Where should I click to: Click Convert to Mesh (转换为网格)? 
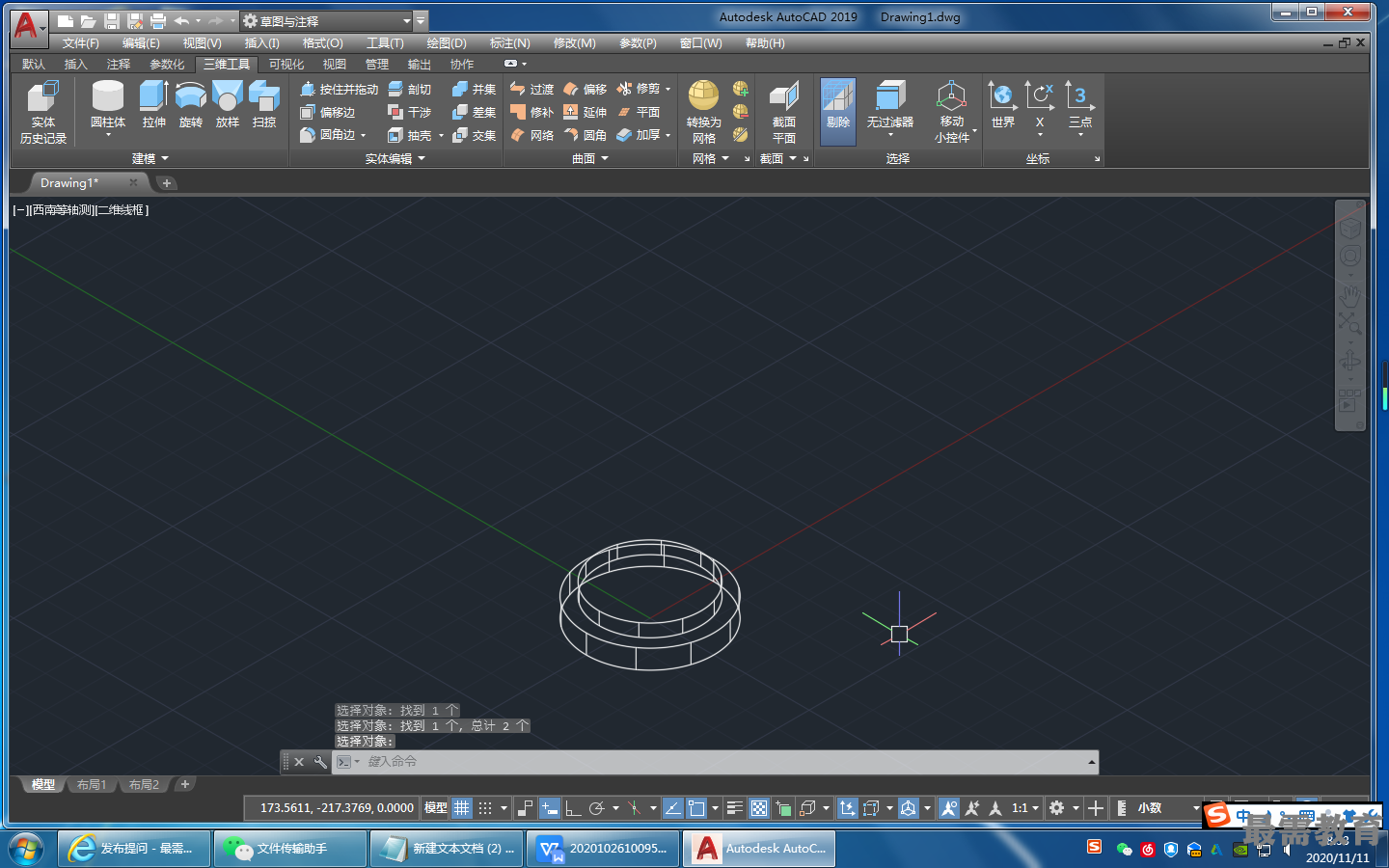(x=703, y=112)
